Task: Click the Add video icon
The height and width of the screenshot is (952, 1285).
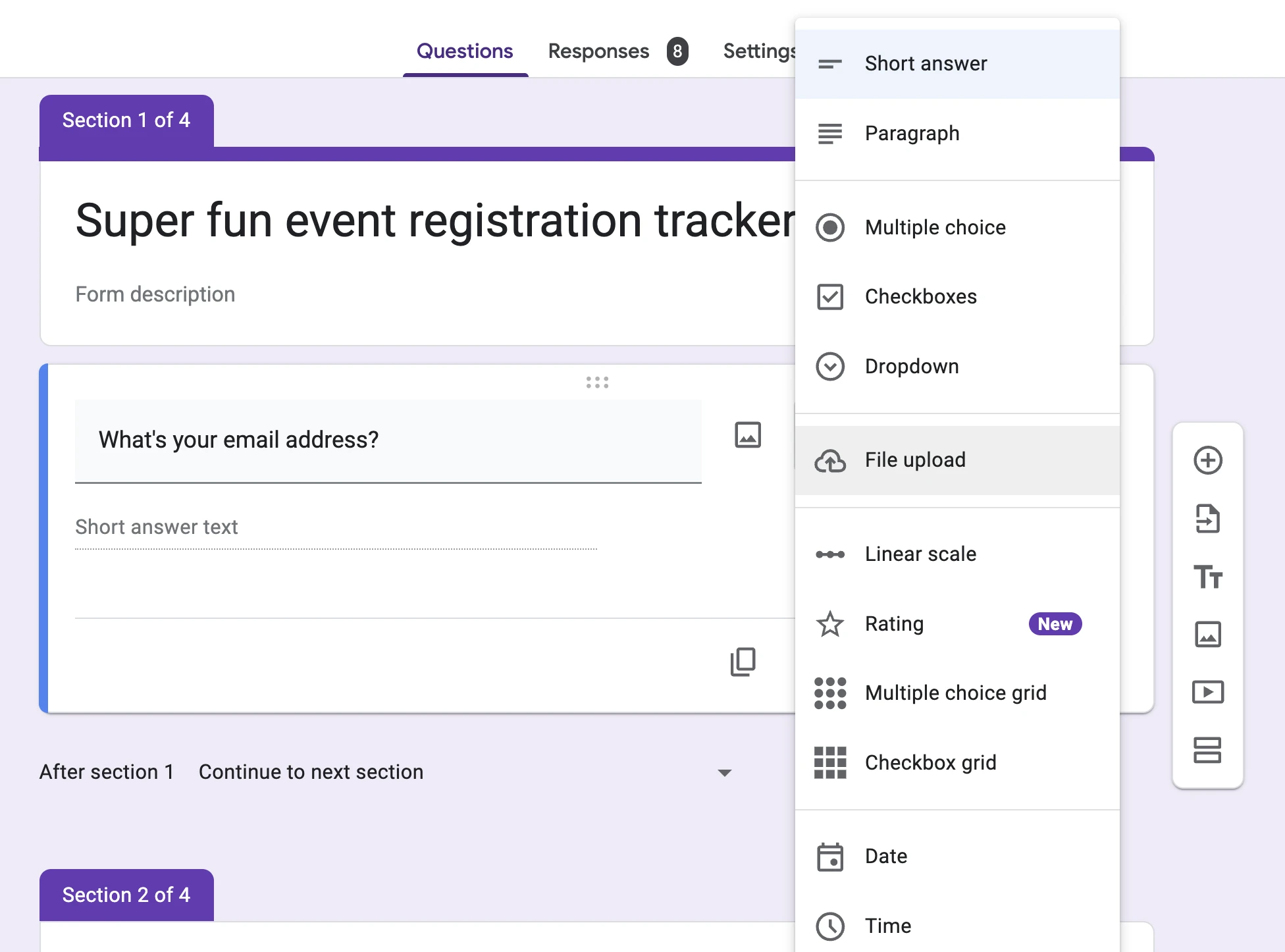Action: pos(1207,692)
